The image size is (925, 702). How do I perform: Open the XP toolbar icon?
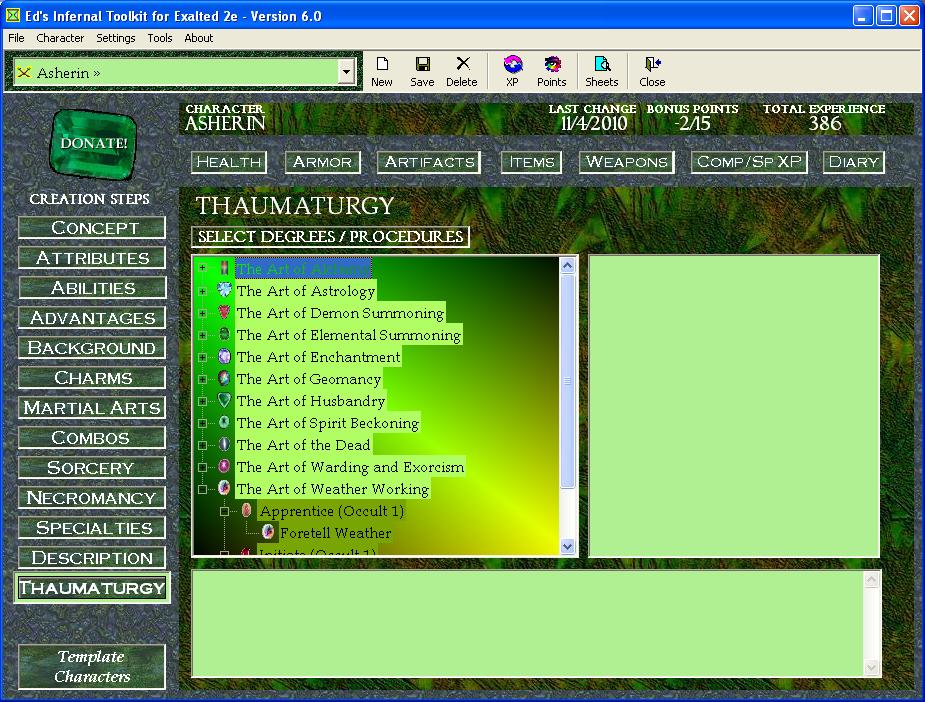(x=513, y=71)
